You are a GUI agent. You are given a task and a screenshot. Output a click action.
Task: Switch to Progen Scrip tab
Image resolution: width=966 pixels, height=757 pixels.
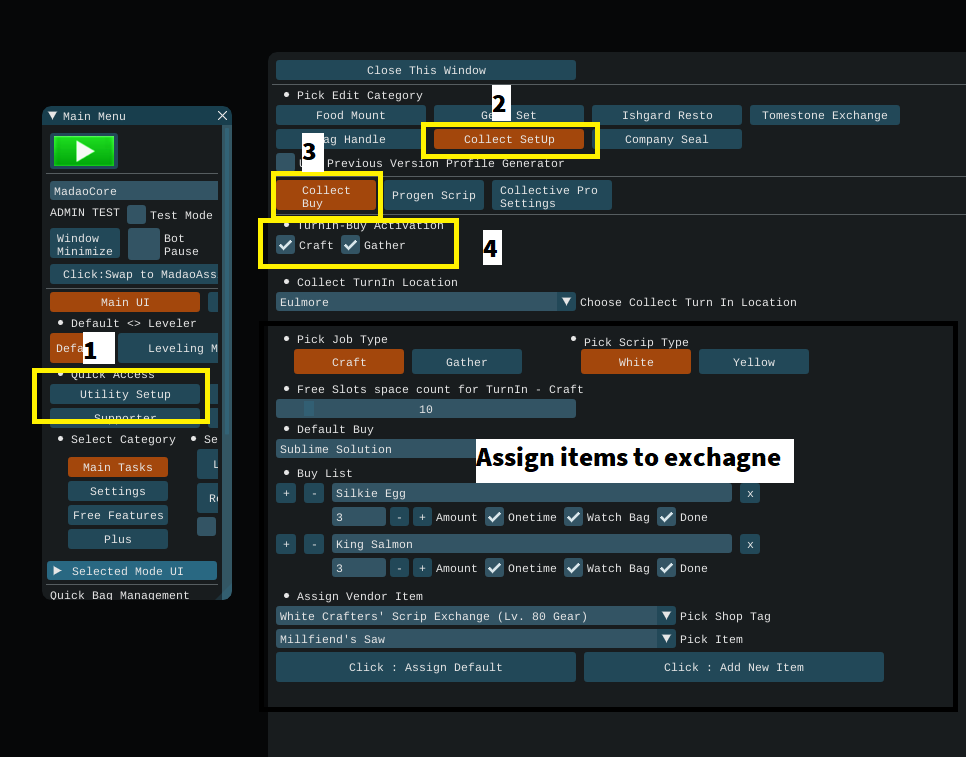(x=434, y=195)
